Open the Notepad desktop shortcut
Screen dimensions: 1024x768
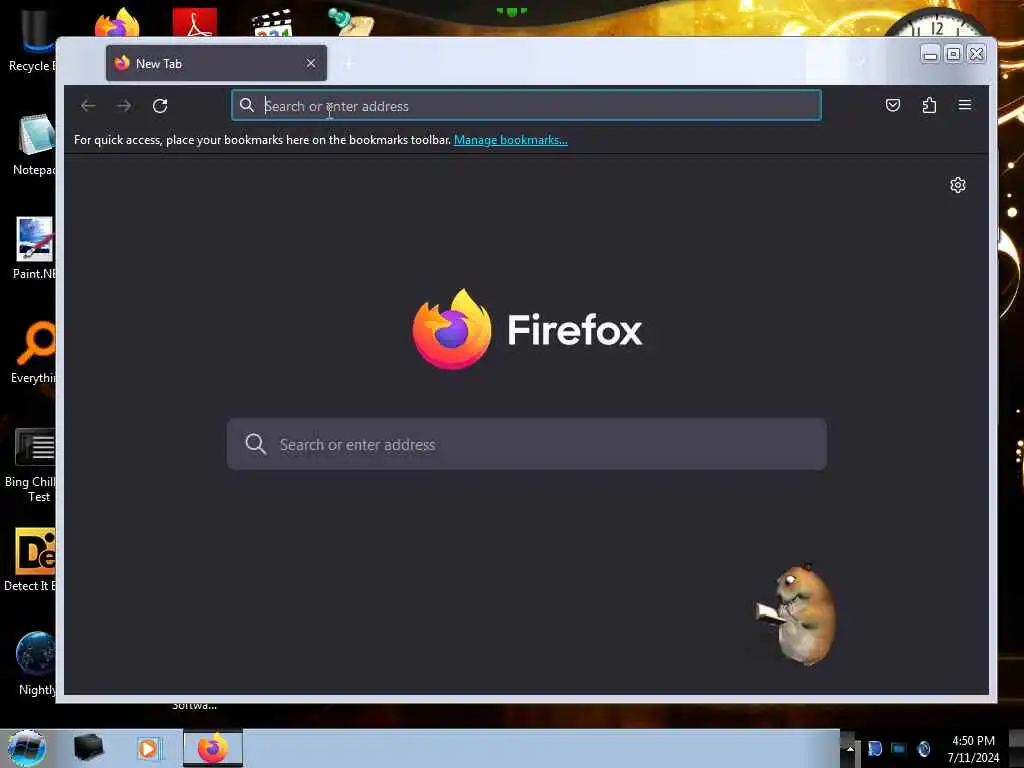tap(33, 144)
